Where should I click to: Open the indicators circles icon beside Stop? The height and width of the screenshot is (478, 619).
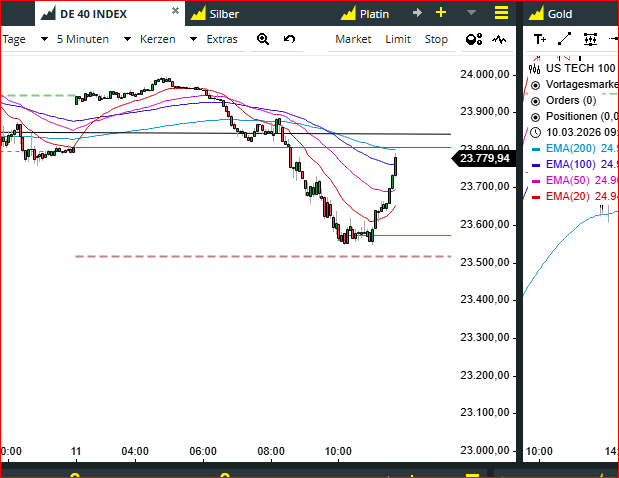click(x=474, y=39)
